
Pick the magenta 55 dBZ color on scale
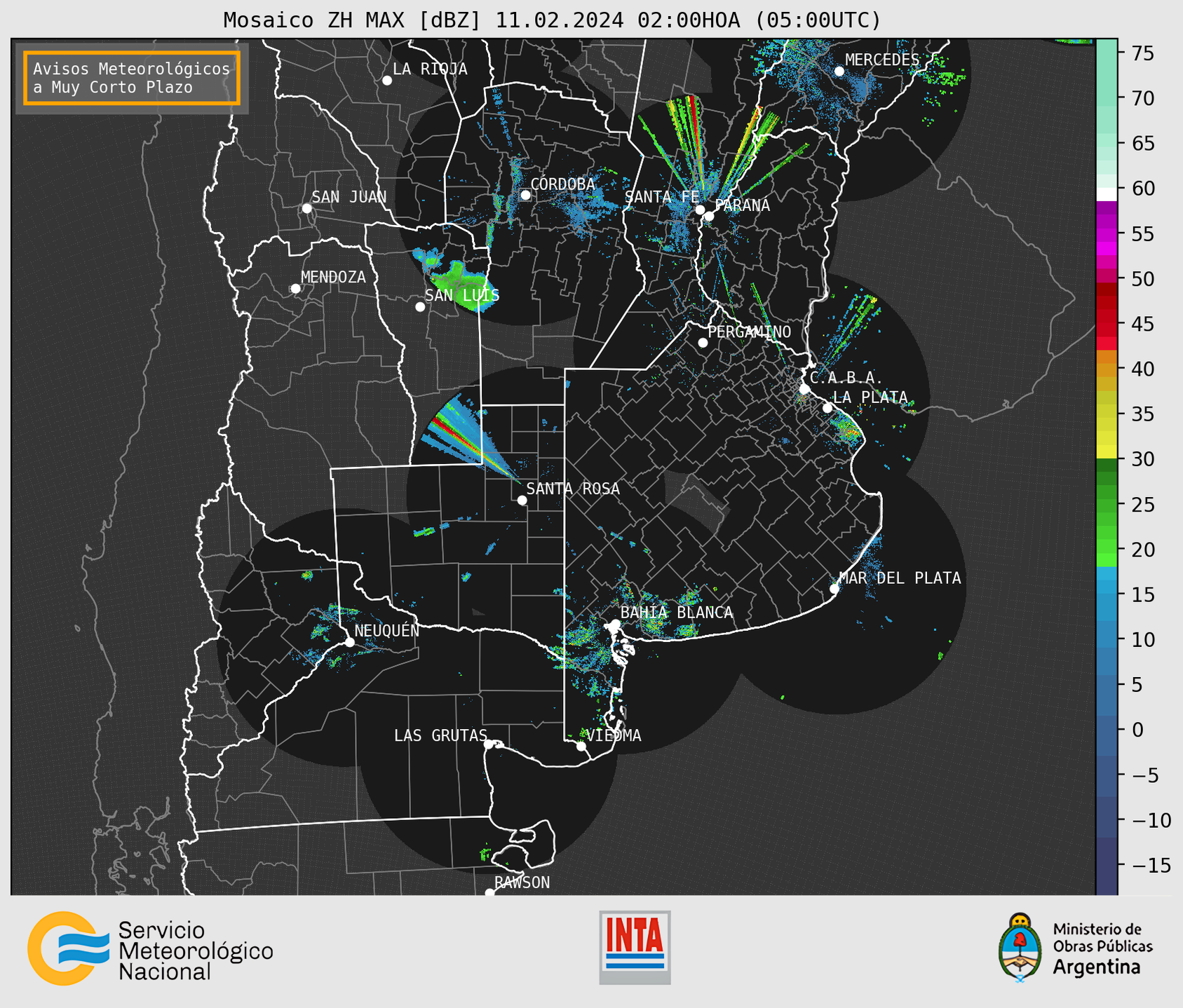(x=1107, y=233)
